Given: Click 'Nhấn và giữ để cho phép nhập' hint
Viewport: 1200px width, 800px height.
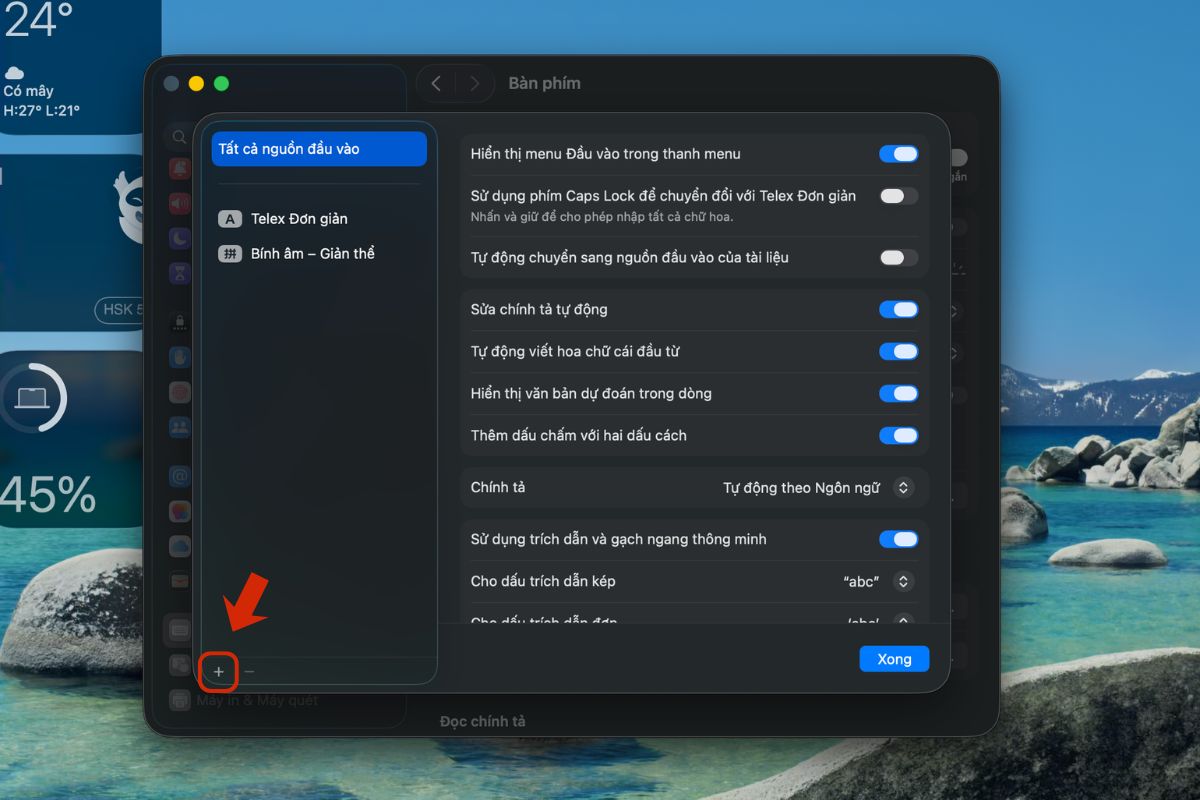Looking at the screenshot, I should [603, 217].
